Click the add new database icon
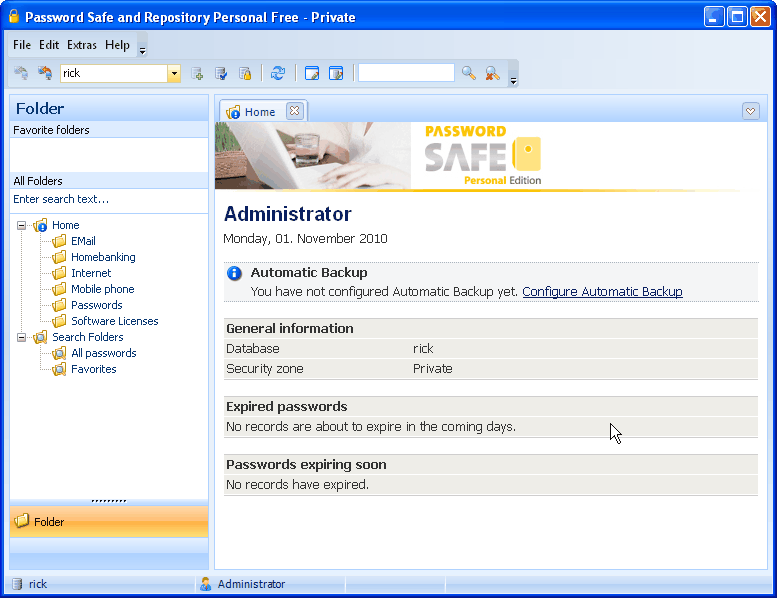Image resolution: width=777 pixels, height=598 pixels. (x=197, y=74)
